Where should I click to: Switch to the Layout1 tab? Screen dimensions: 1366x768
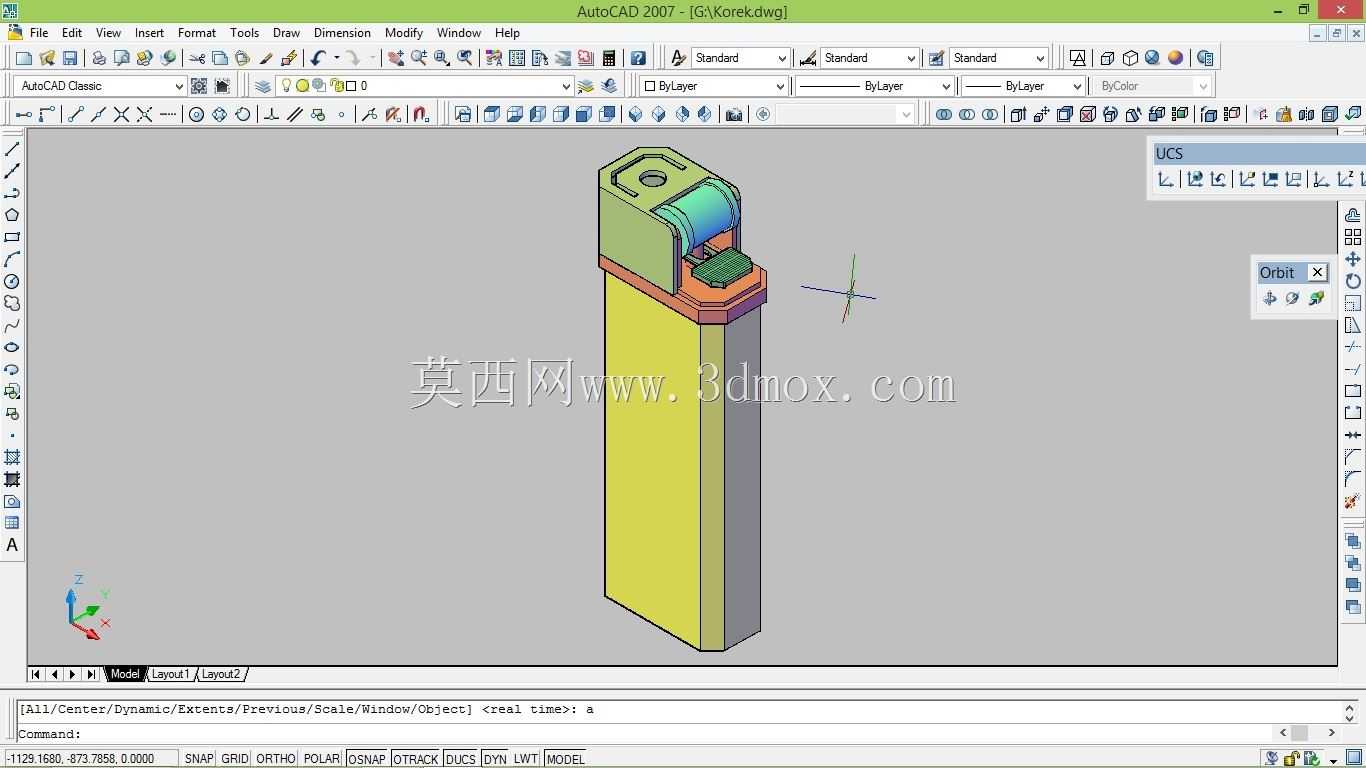(x=170, y=674)
